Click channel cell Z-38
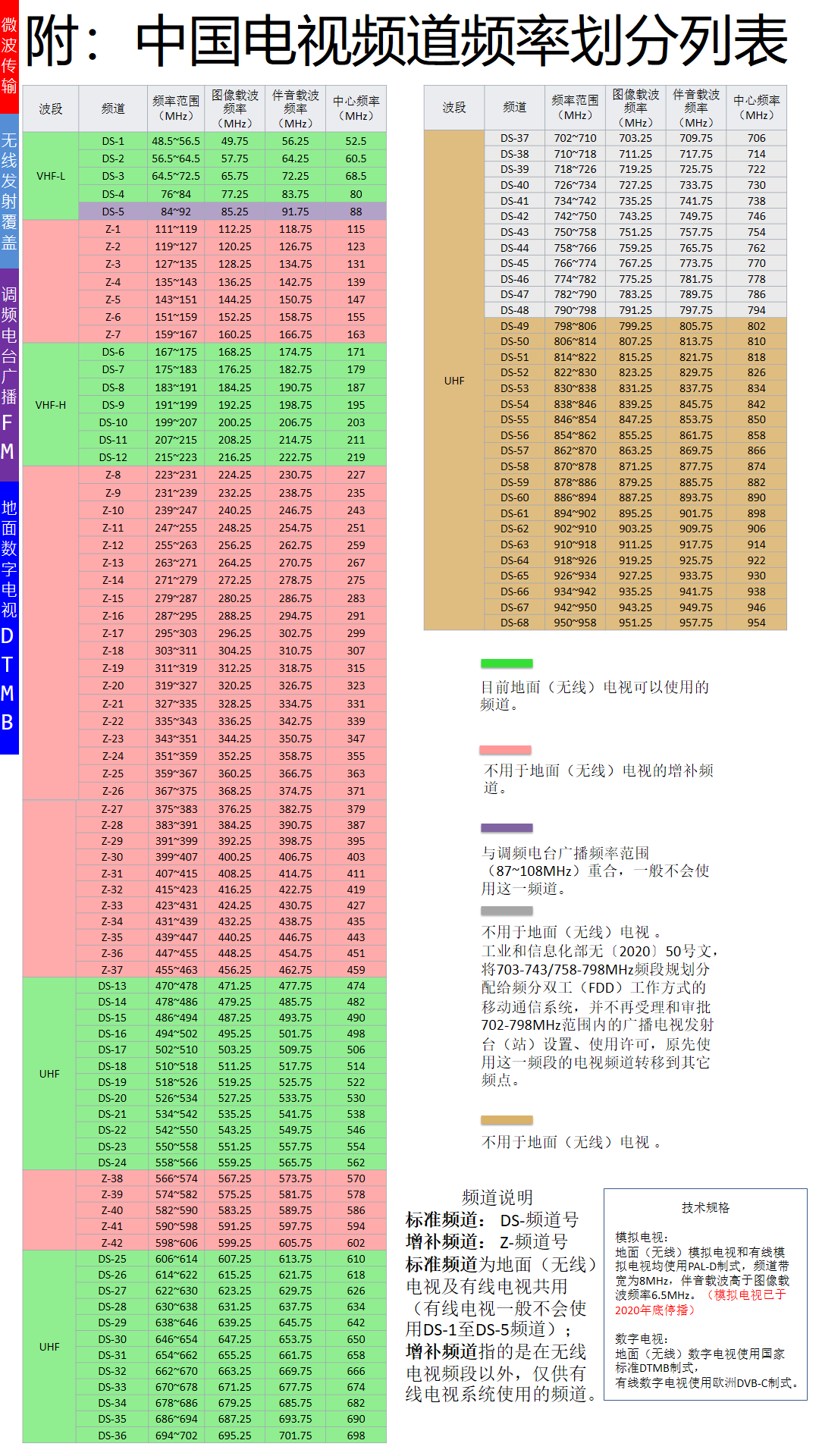The image size is (819, 1456). point(112,1178)
